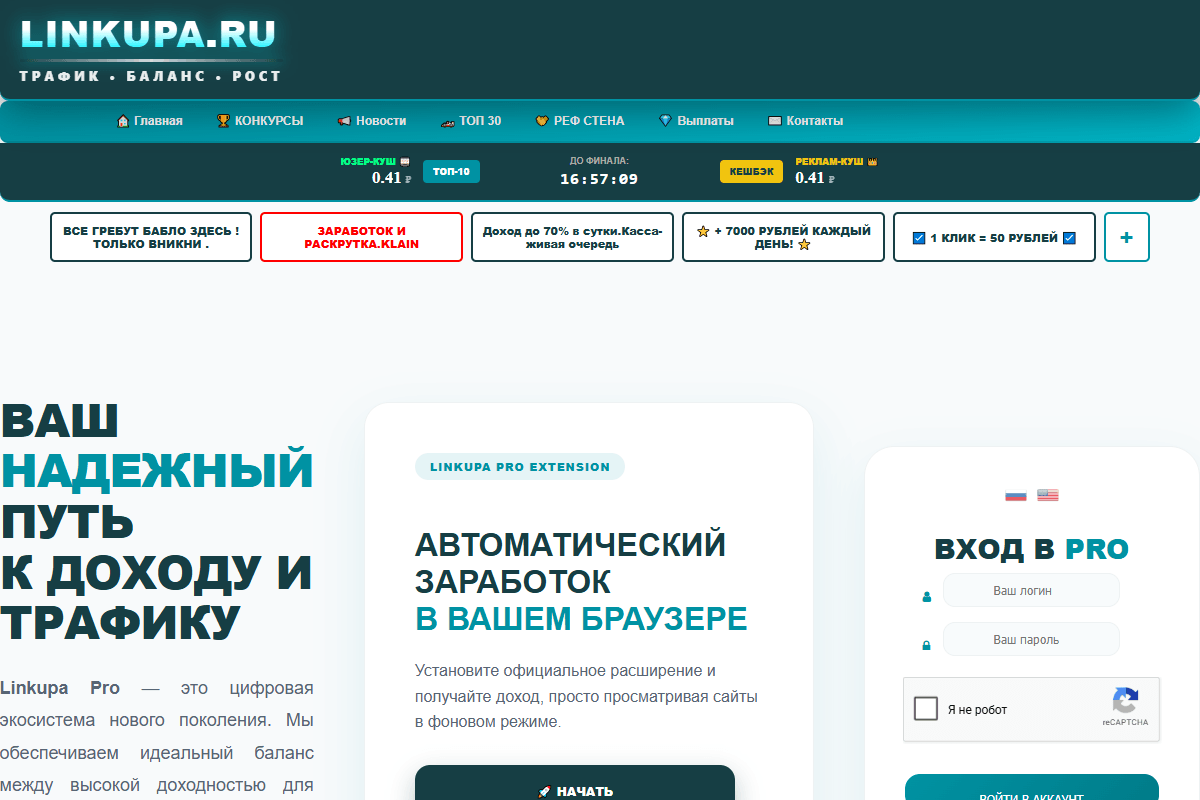
Task: Click the 'ВХОД В PRO' heading
Action: 1032,549
